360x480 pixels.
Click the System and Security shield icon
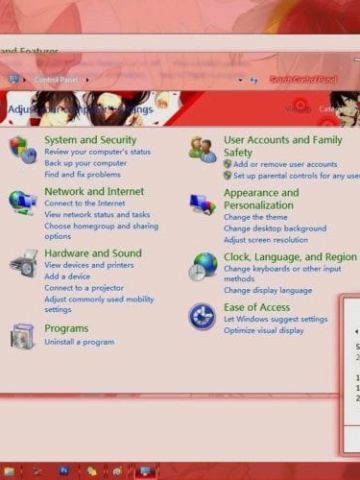[x=23, y=150]
